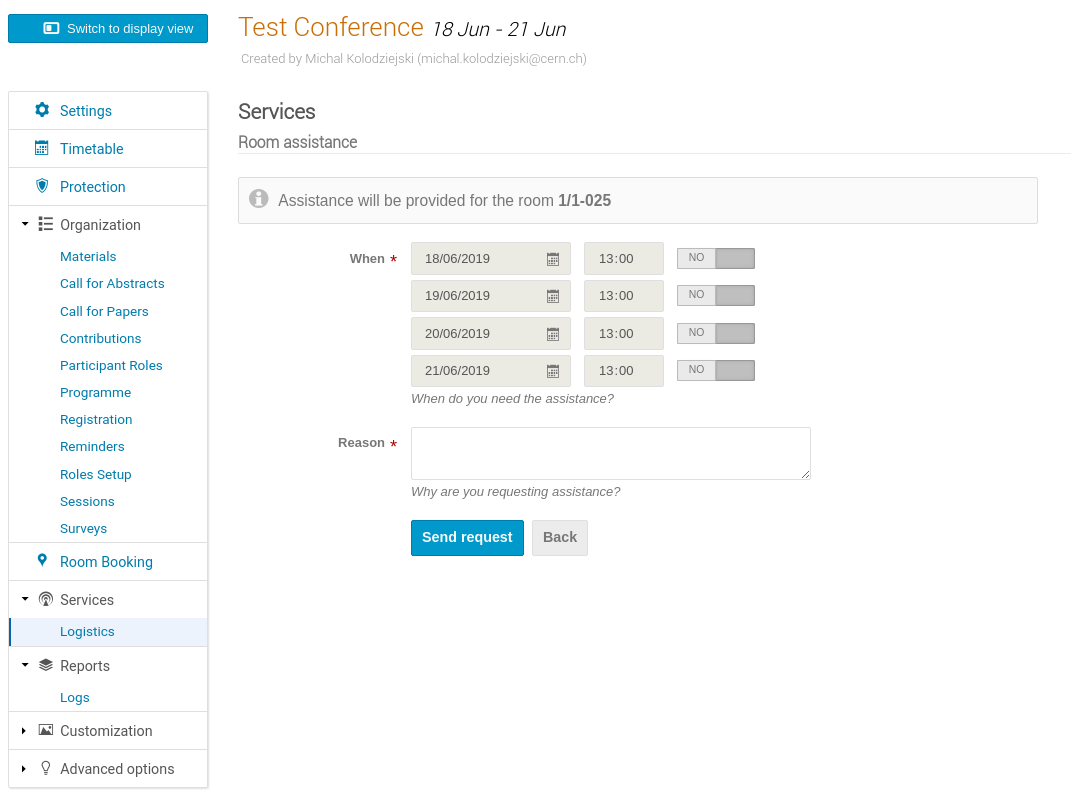Click the Protection shield icon
The width and height of the screenshot is (1071, 799).
[42, 186]
